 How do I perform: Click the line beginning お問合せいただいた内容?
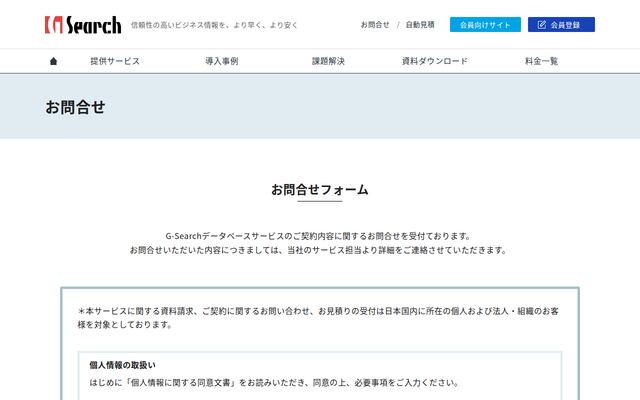[x=318, y=250]
